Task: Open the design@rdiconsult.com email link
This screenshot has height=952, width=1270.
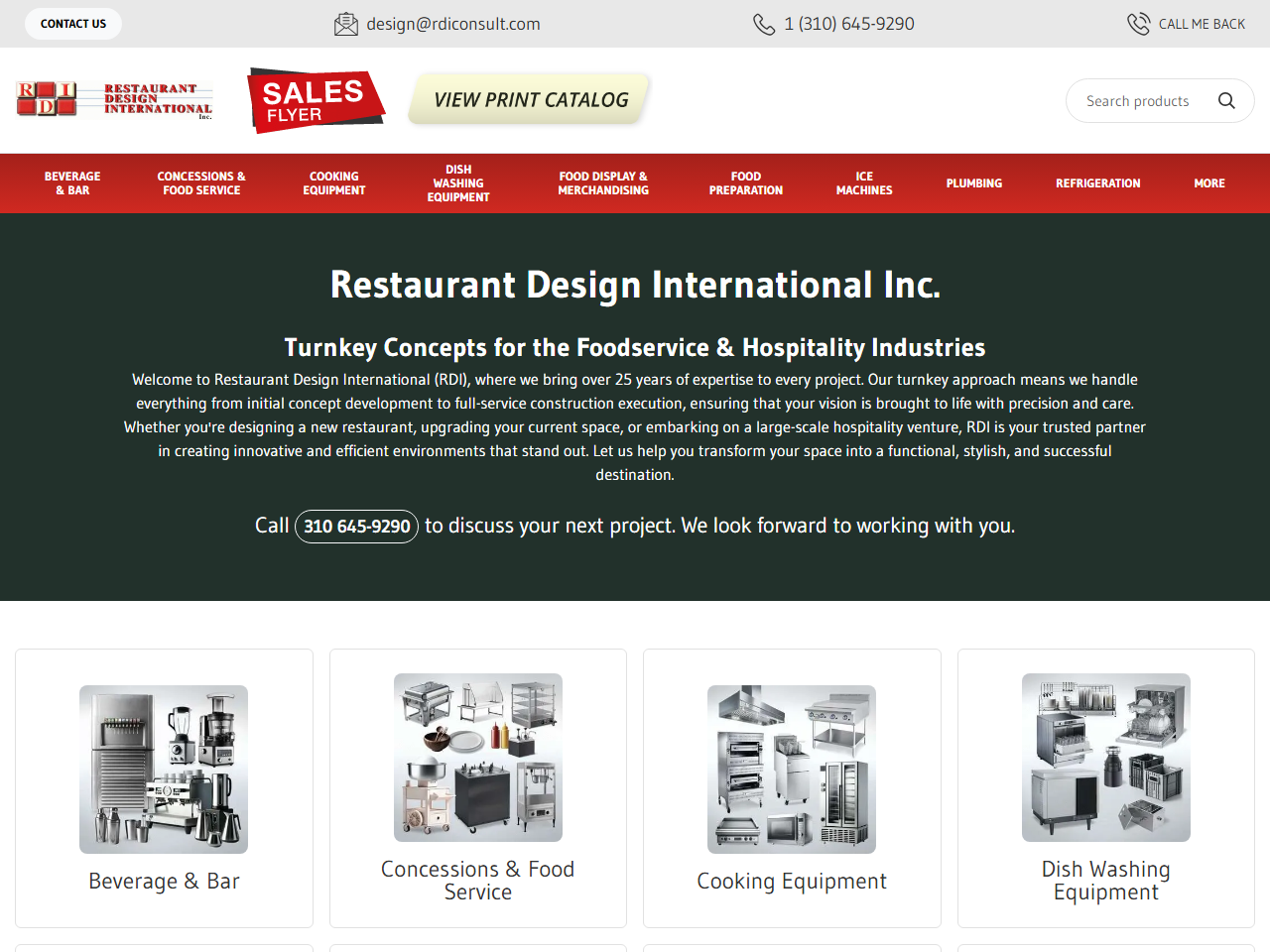Action: click(x=453, y=24)
